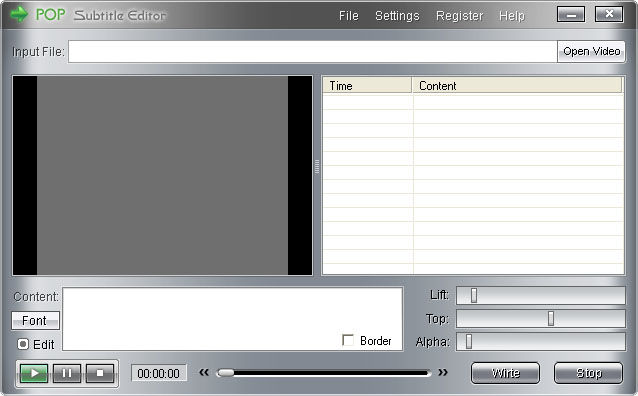The width and height of the screenshot is (638, 396).
Task: Click the Top slider thumb
Action: [x=551, y=318]
